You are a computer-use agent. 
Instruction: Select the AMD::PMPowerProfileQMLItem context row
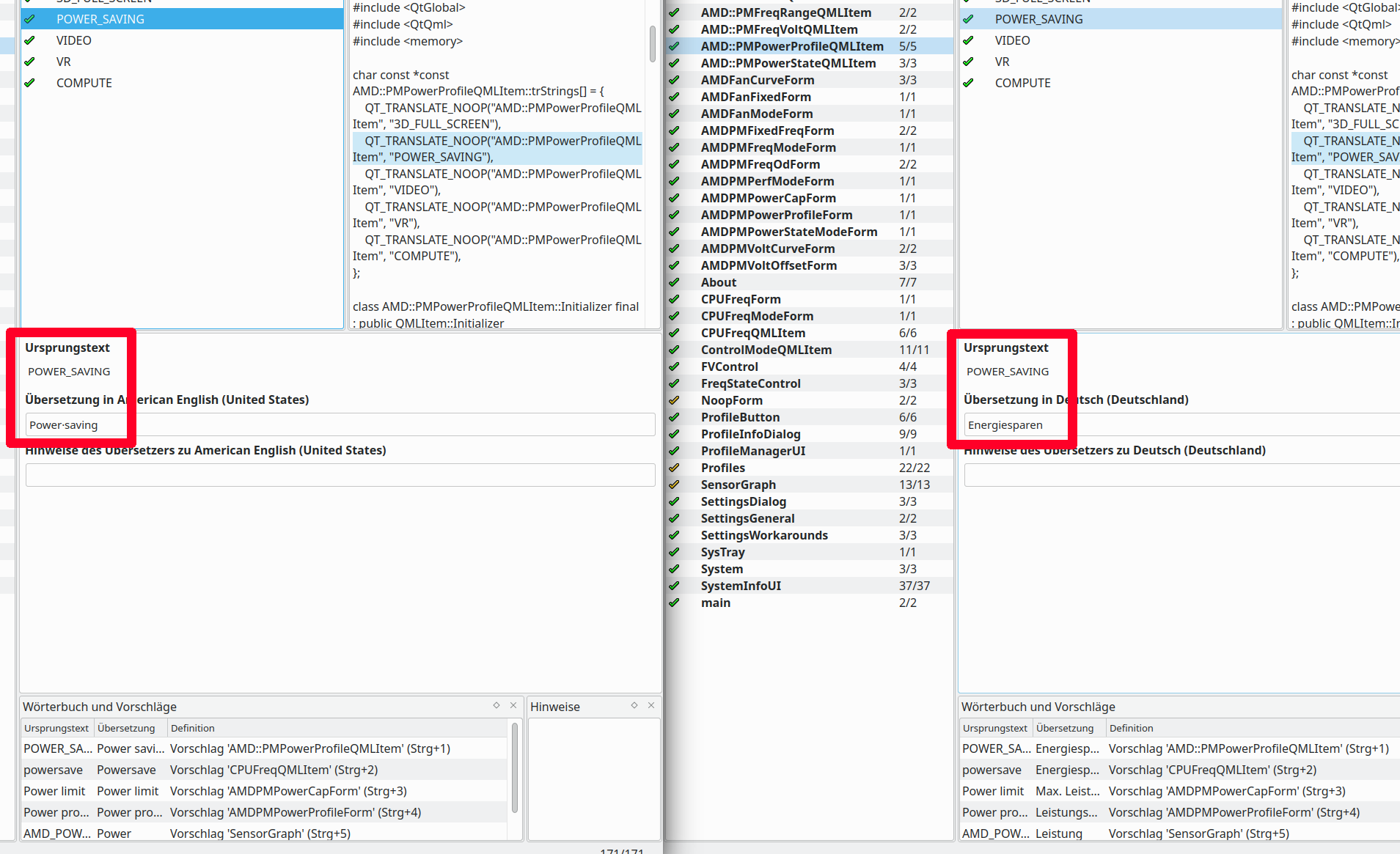pos(809,46)
